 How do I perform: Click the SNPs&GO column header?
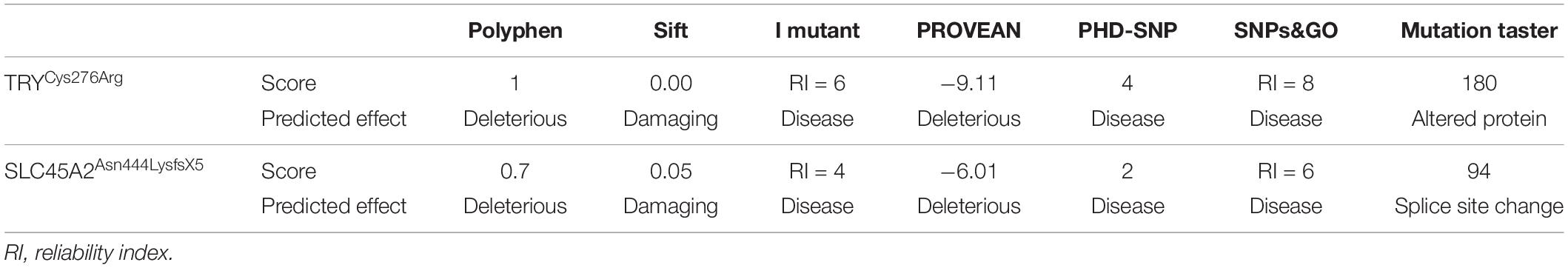pos(1285,31)
